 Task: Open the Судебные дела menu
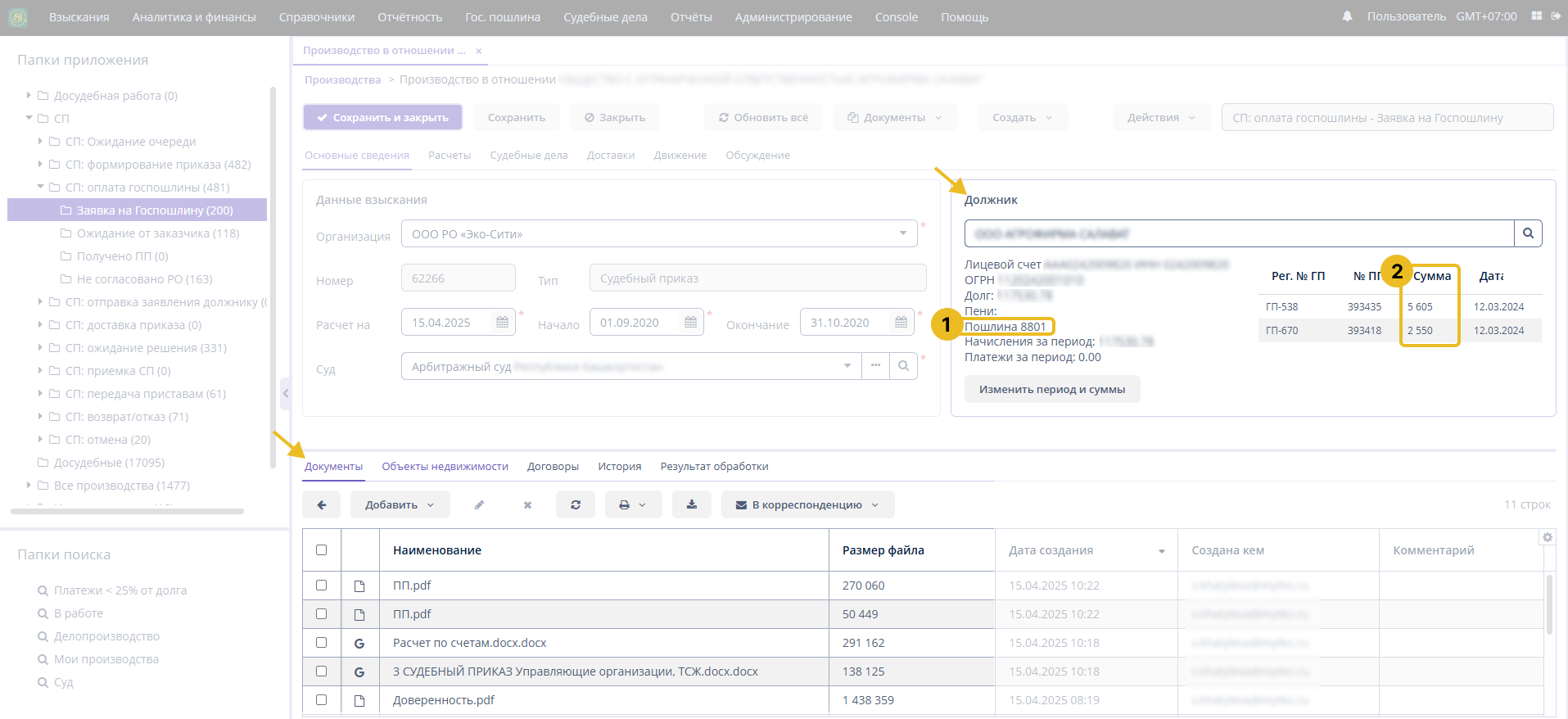pos(605,17)
